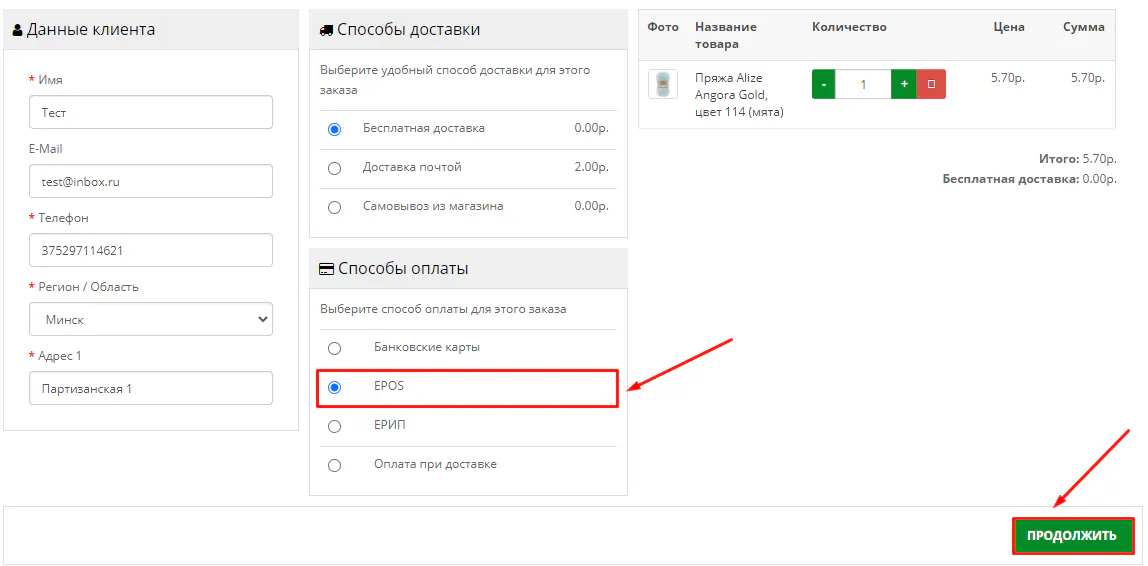Select EPOS payment radio button
The width and height of the screenshot is (1148, 566).
335,387
